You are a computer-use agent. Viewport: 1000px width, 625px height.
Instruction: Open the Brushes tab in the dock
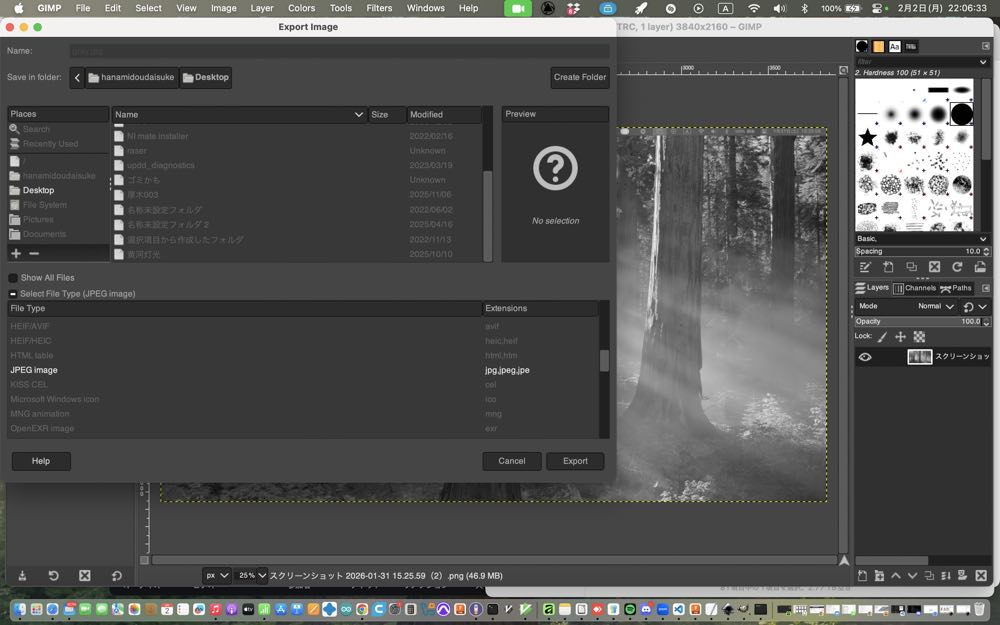pos(862,46)
